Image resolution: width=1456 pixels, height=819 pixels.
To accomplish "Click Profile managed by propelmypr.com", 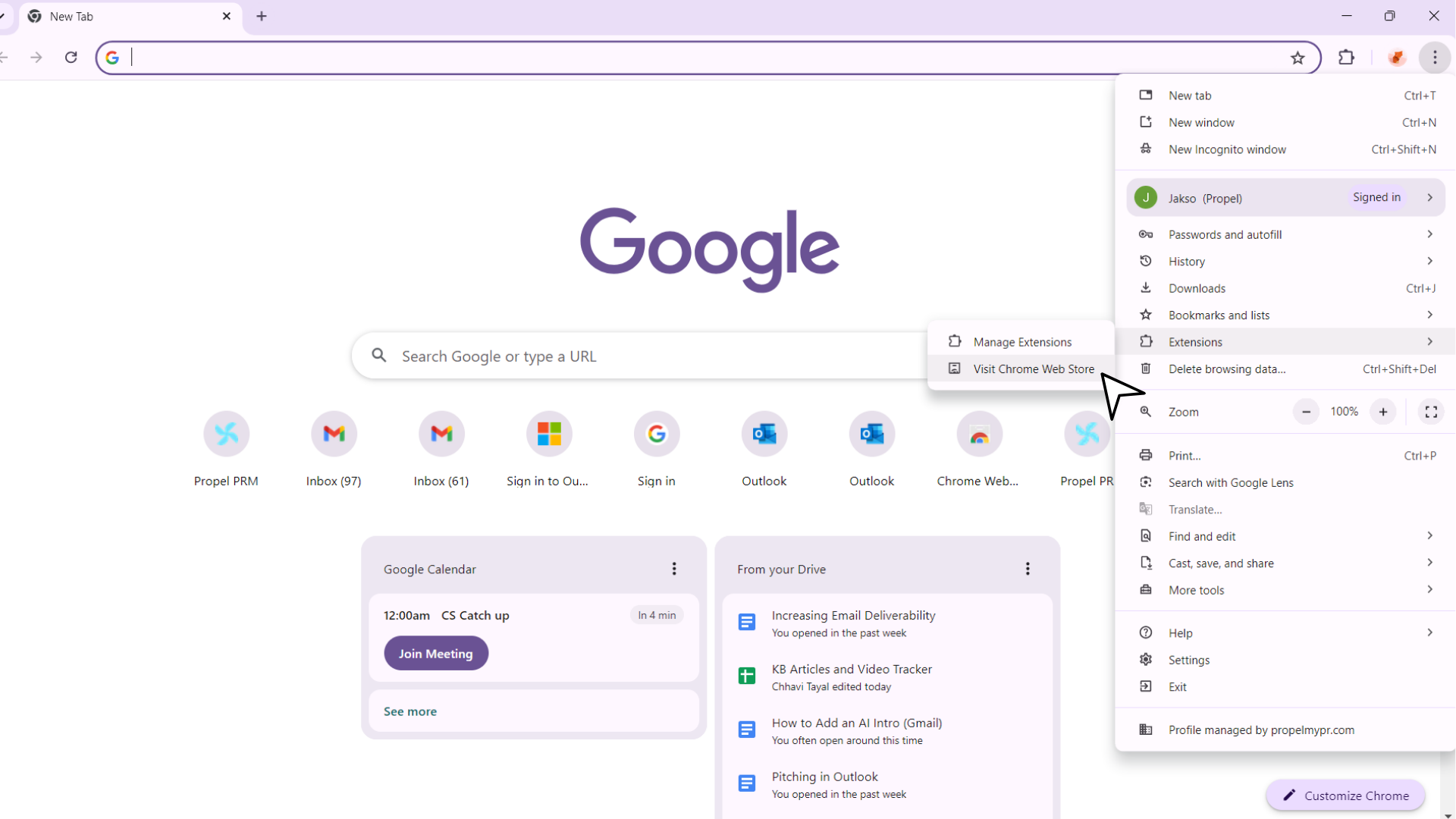I will pyautogui.click(x=1285, y=730).
